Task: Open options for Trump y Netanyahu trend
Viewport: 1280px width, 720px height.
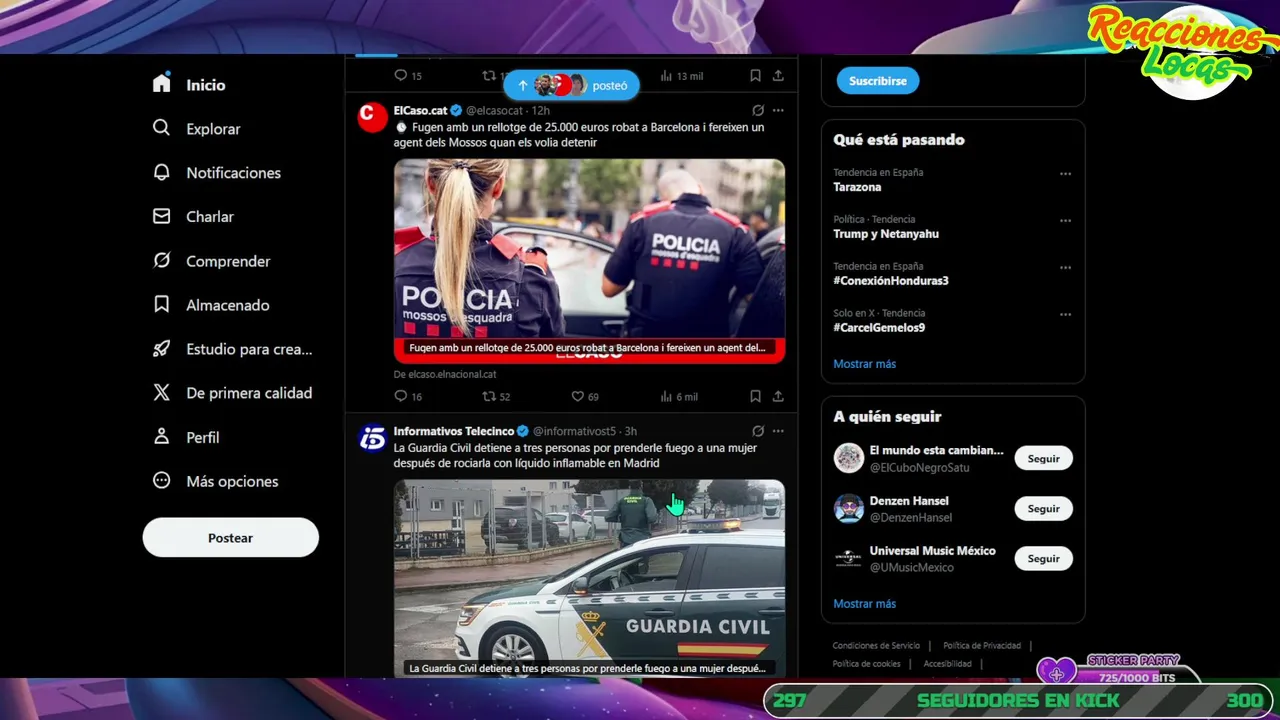Action: coord(1065,221)
